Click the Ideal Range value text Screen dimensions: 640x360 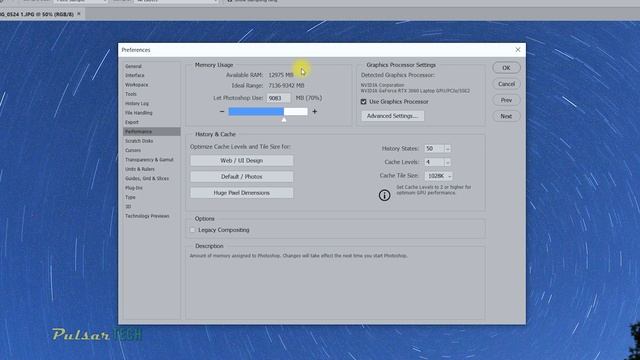coord(286,86)
